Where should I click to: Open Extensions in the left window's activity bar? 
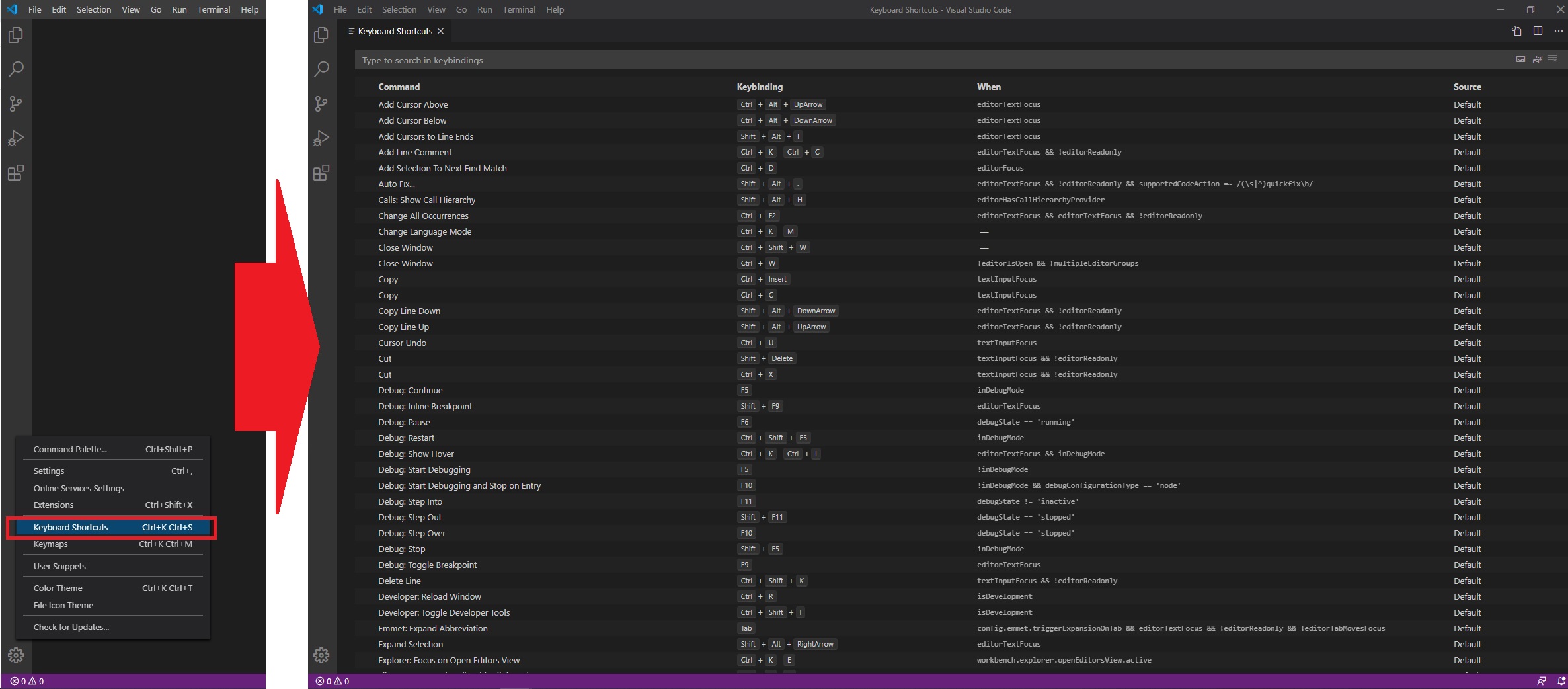click(16, 173)
